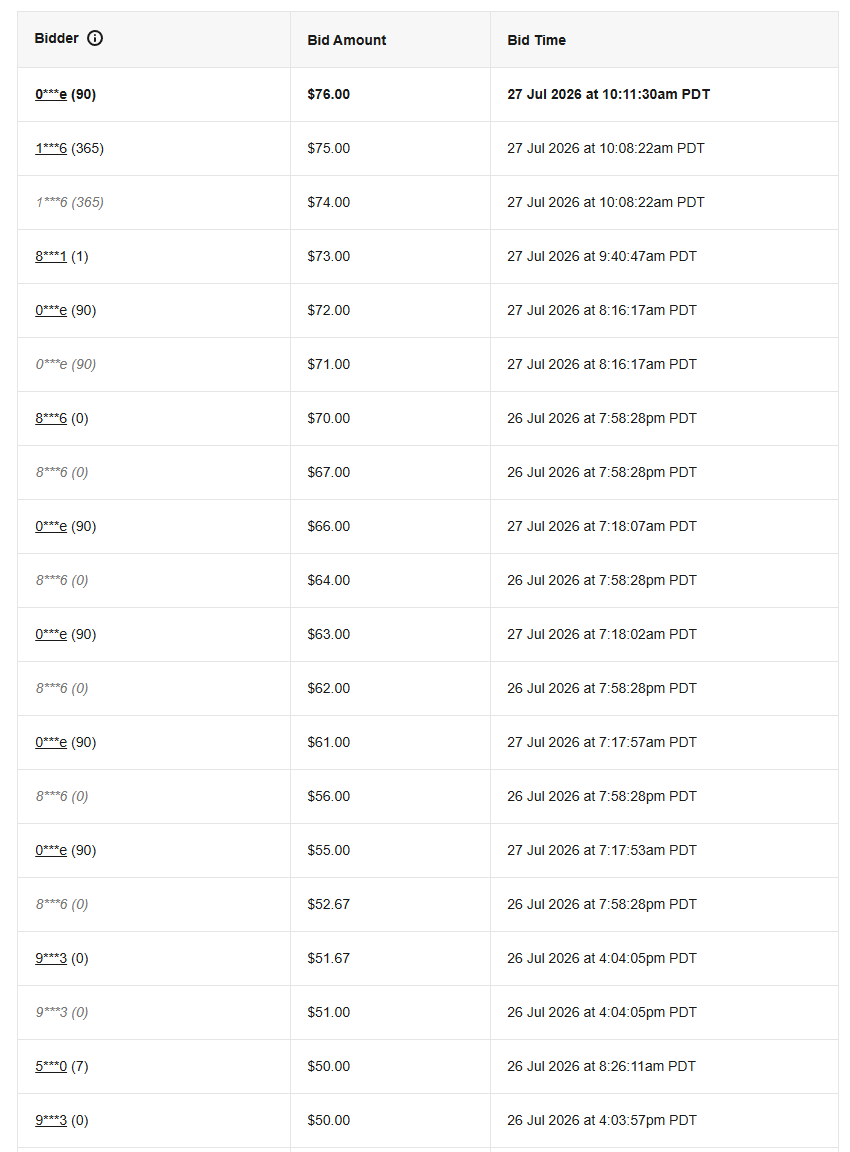Select the $76.00 winning bid amount
This screenshot has height=1152, width=850.
(x=328, y=94)
